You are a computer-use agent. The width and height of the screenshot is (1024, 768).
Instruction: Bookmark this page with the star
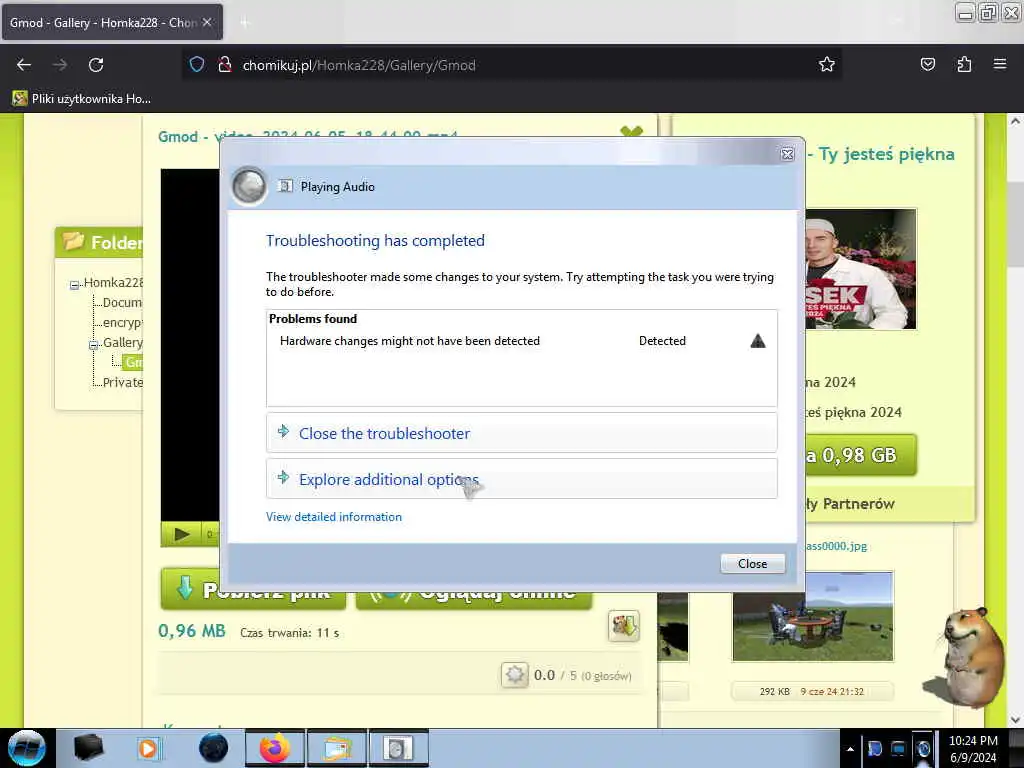pos(827,65)
